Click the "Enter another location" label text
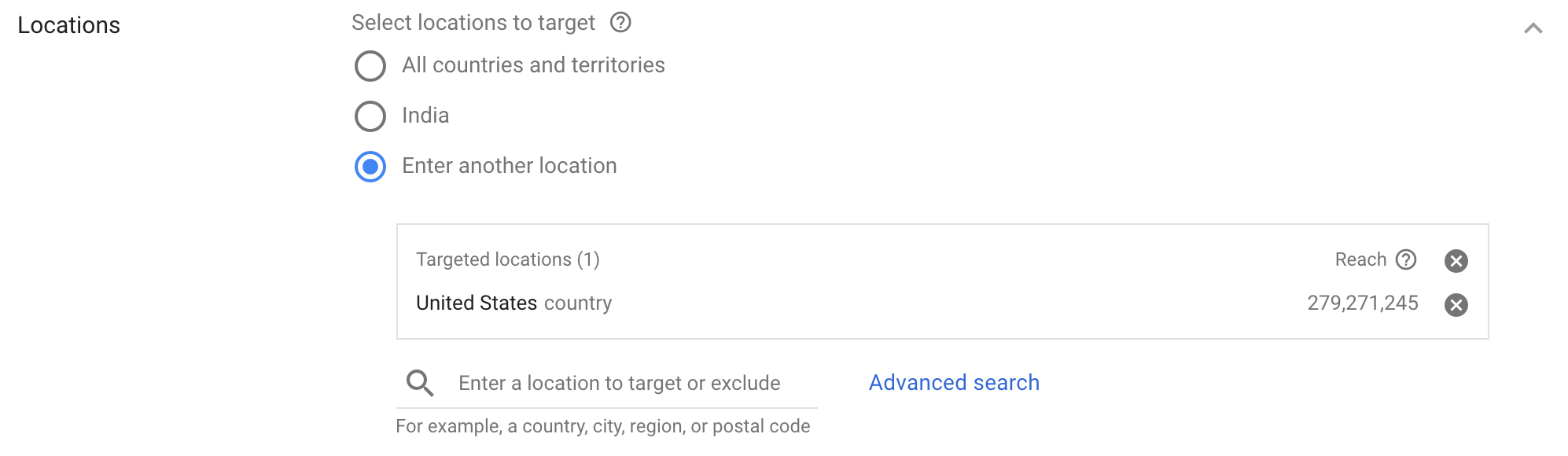The width and height of the screenshot is (1568, 456). 510,166
